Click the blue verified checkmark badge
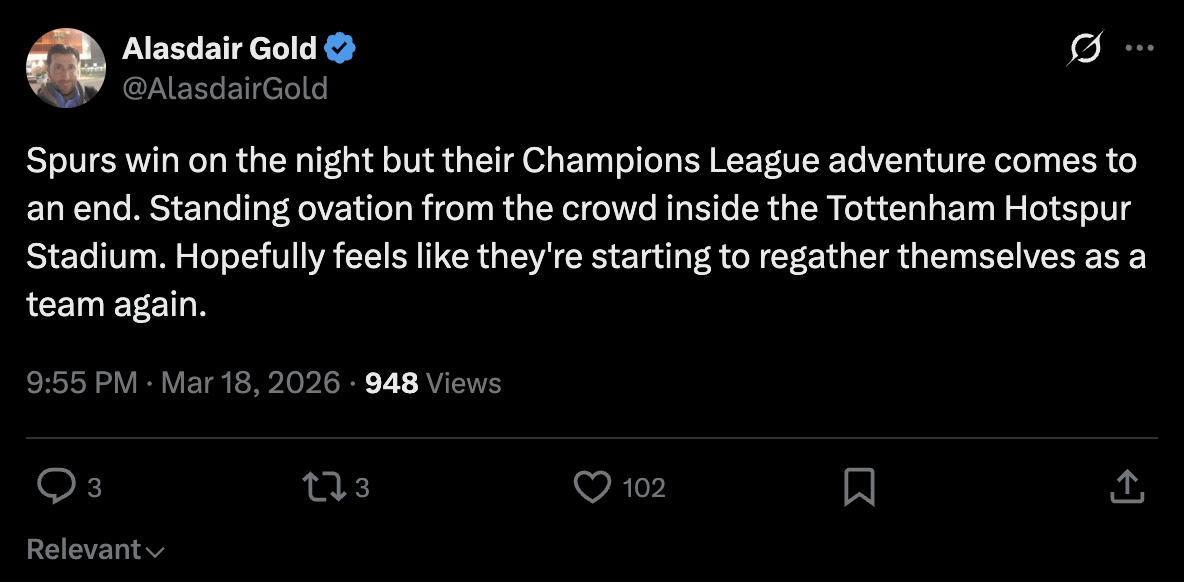The image size is (1184, 582). (340, 47)
